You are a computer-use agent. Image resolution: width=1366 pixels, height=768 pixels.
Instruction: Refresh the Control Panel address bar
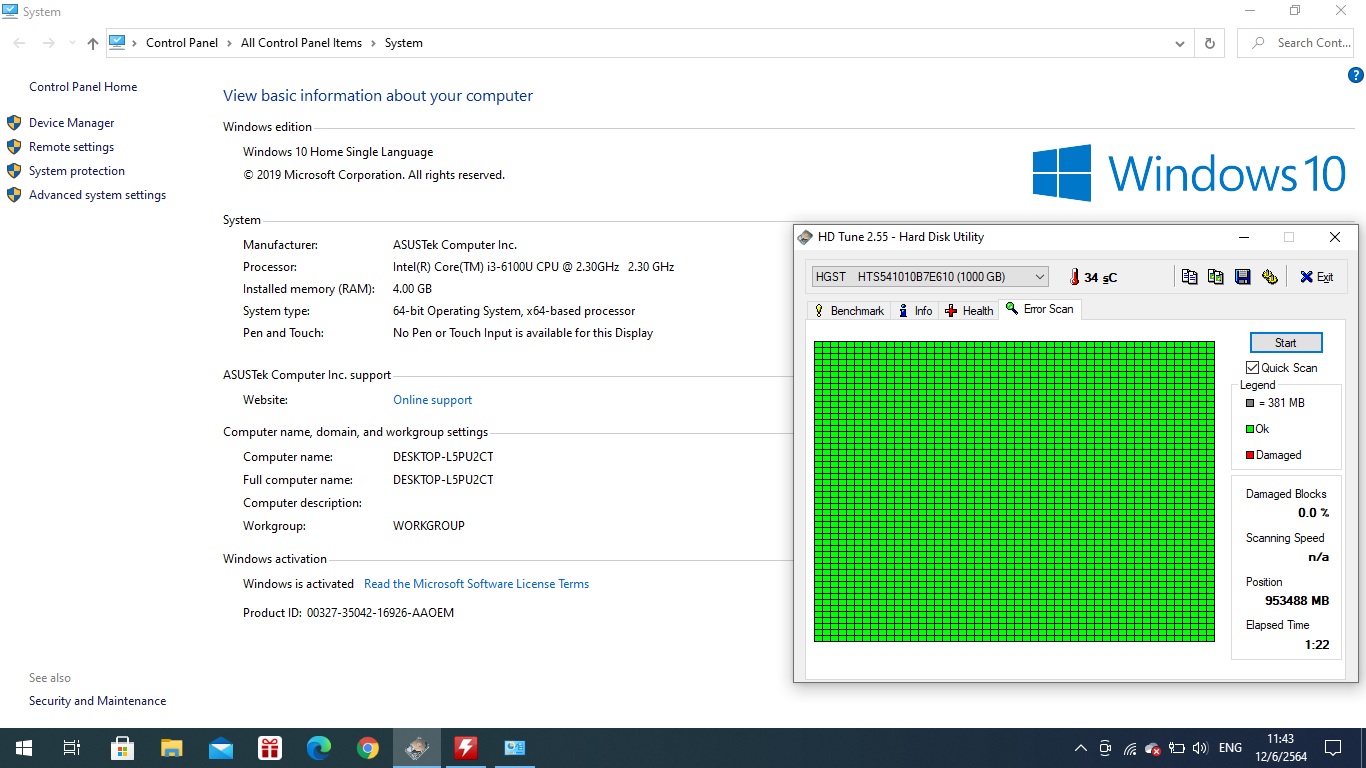[x=1210, y=43]
